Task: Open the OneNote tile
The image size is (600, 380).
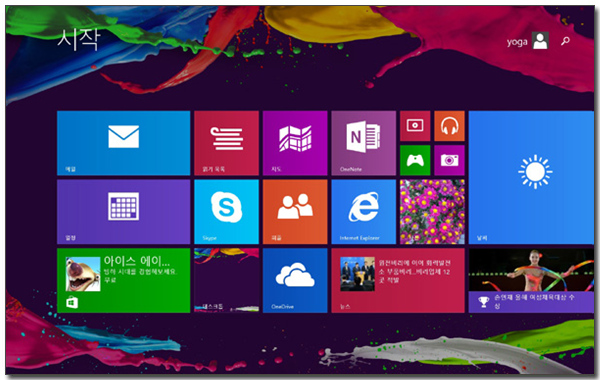Action: [364, 143]
